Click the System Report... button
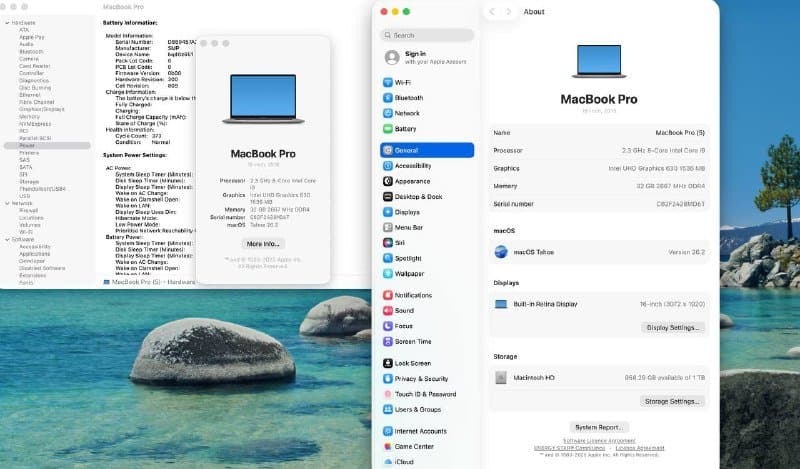Image resolution: width=800 pixels, height=469 pixels. 599,427
